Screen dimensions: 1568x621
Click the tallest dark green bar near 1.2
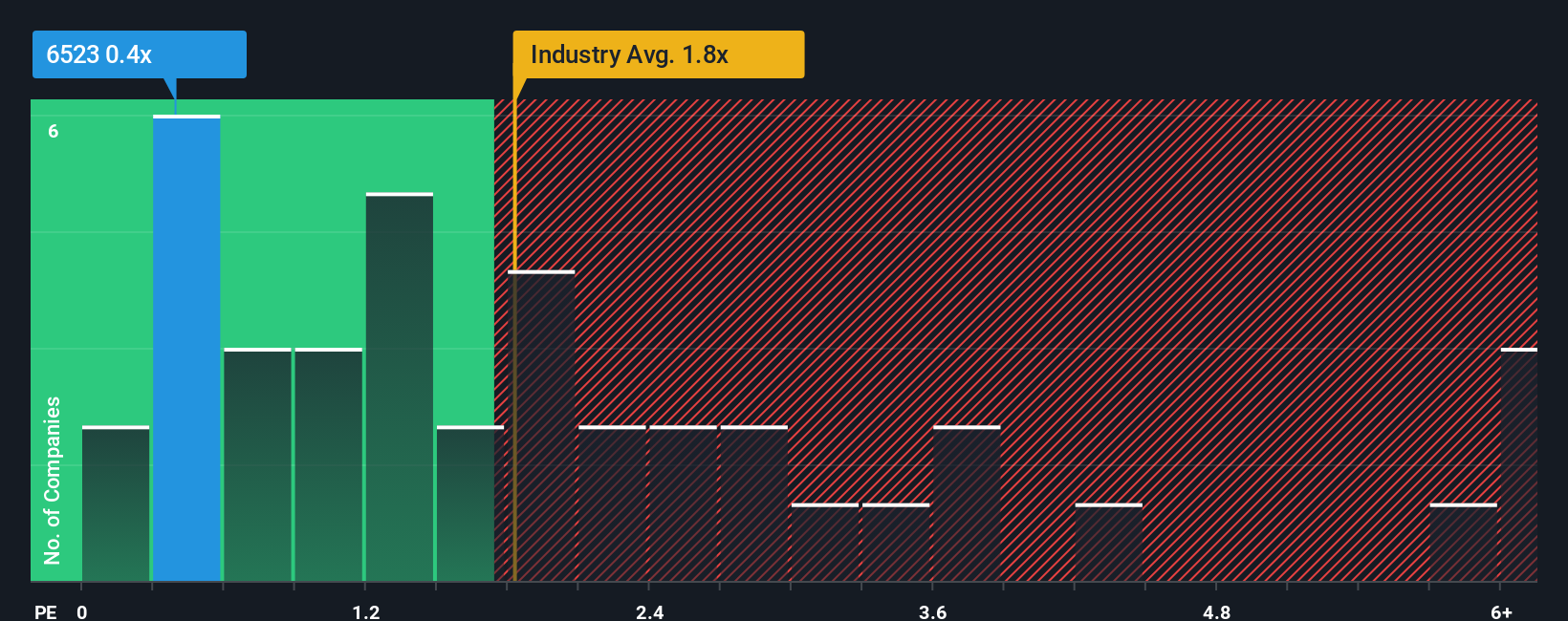(x=400, y=387)
